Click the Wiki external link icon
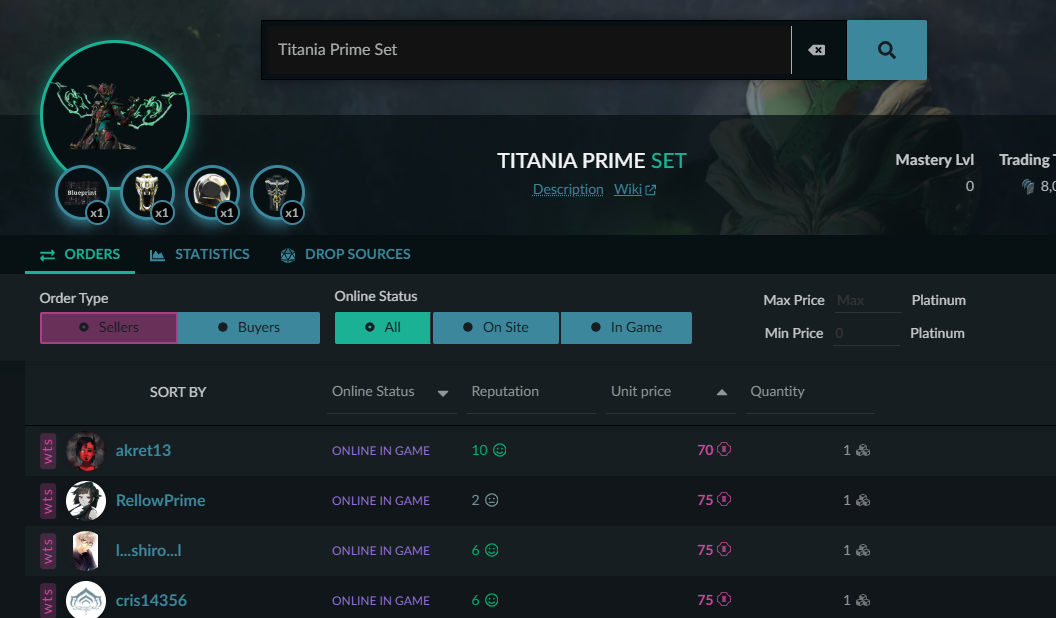 pyautogui.click(x=651, y=191)
